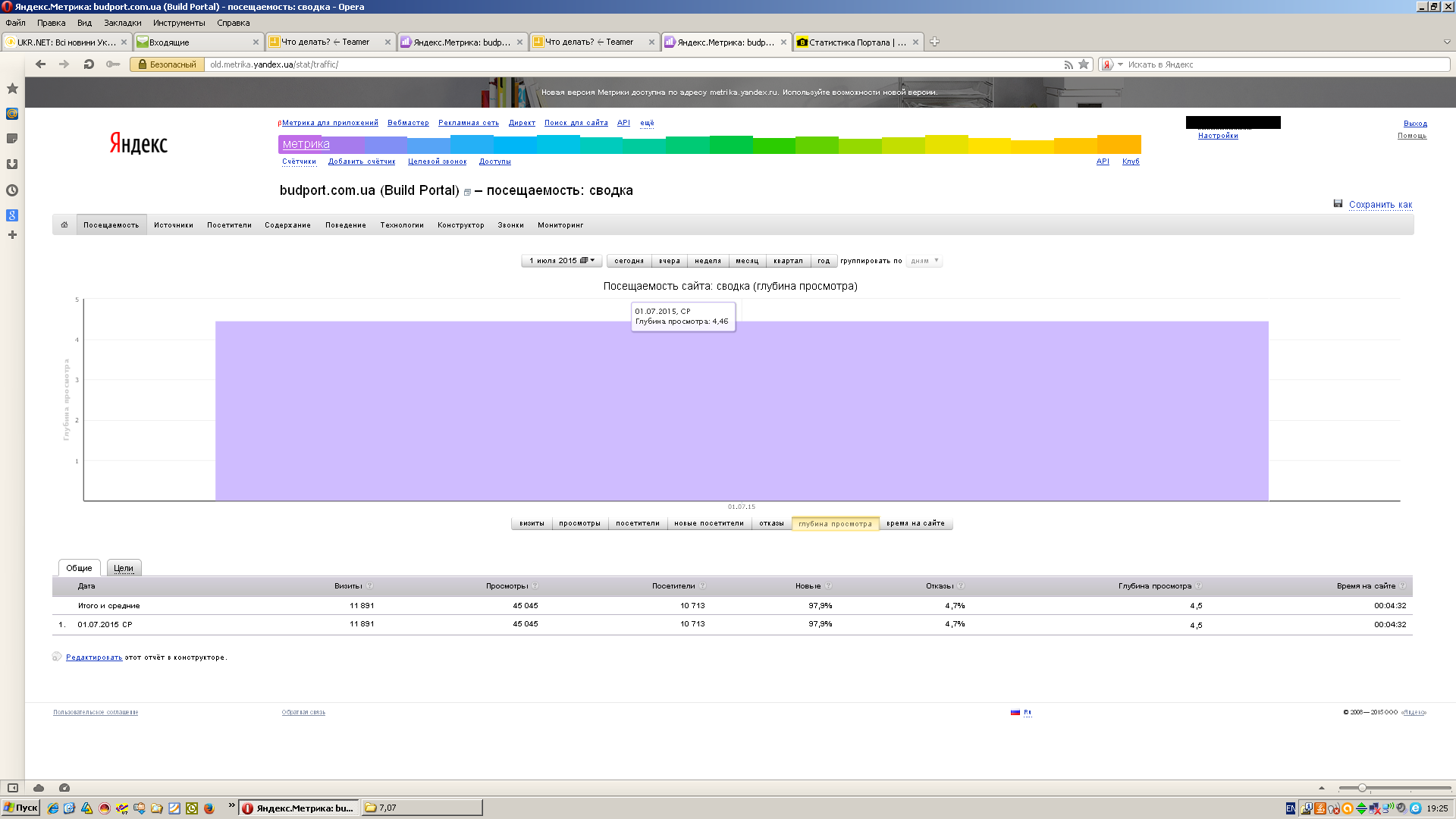Click the Сохранить как link

[1380, 205]
